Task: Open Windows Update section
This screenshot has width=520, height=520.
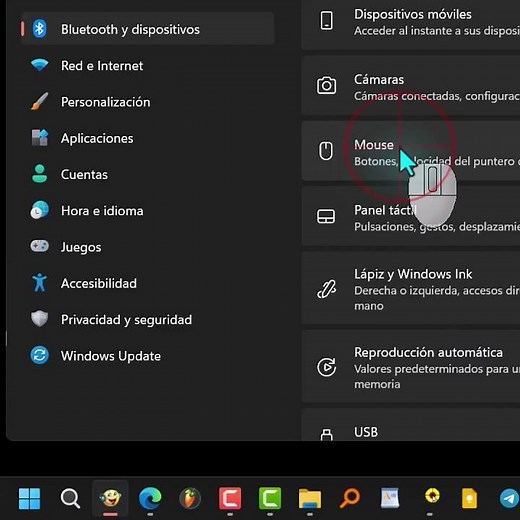Action: [147, 356]
